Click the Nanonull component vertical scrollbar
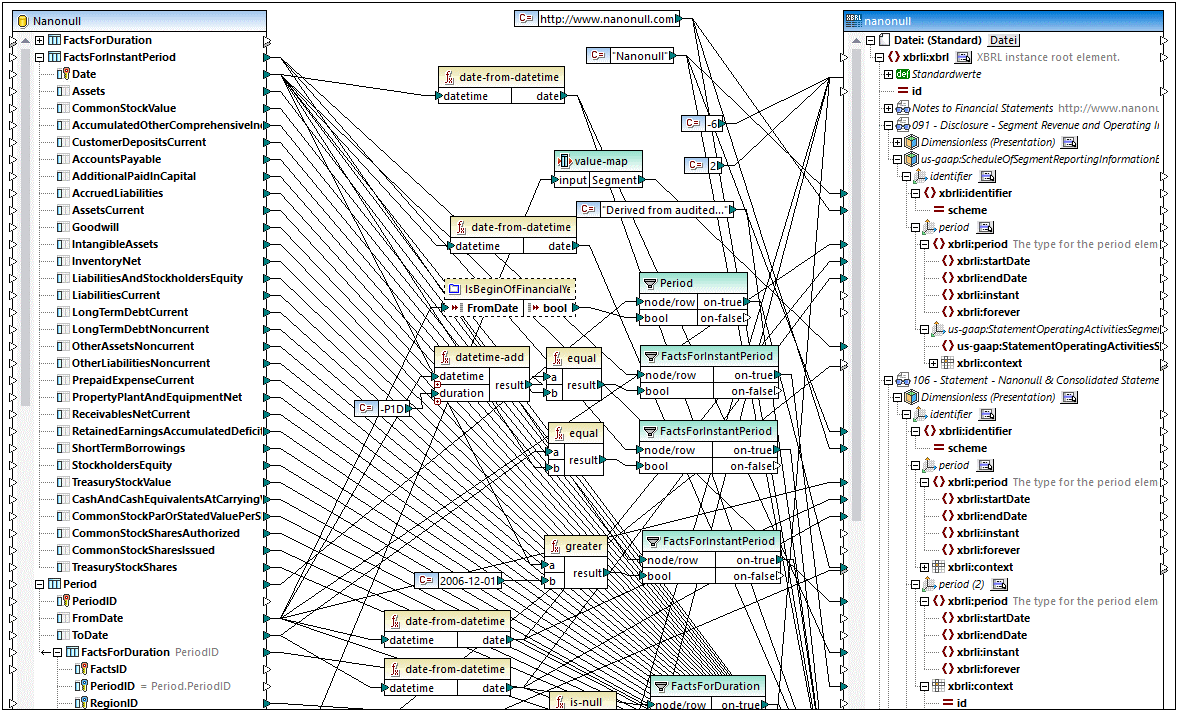 24,300
